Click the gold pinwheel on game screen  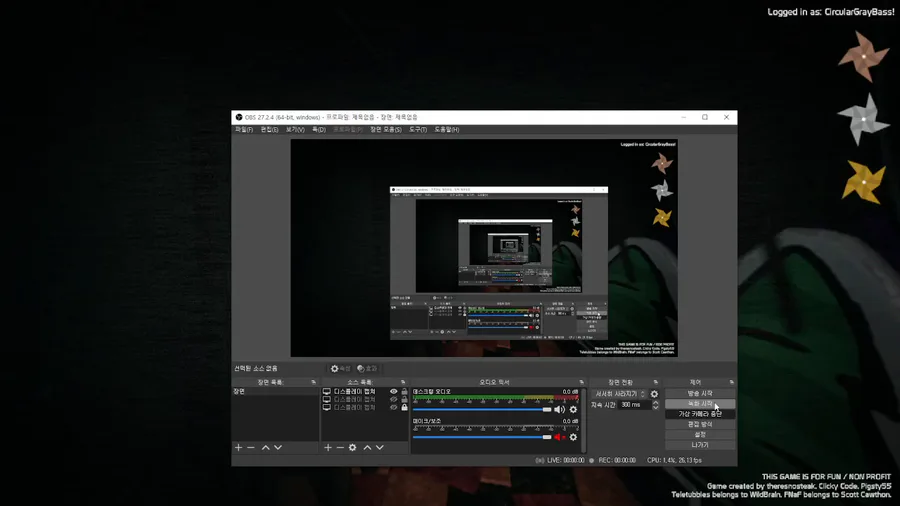[863, 182]
